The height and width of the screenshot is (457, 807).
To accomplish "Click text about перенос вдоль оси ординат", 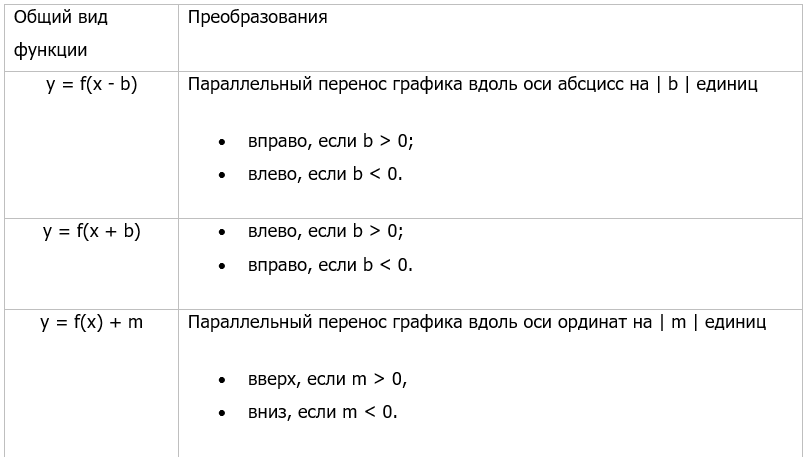I will 477,322.
